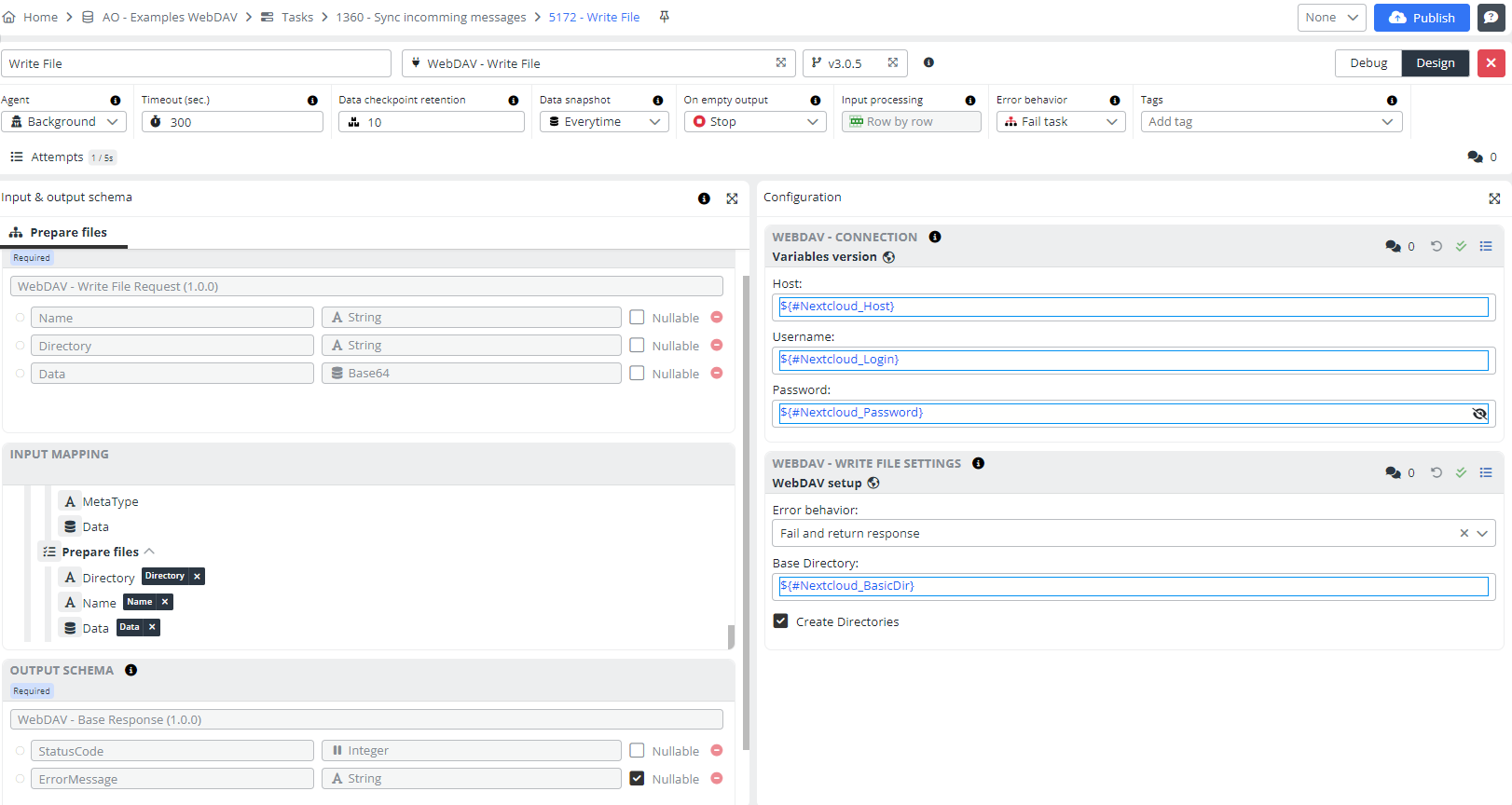Click the Base Directory input field
Image resolution: width=1512 pixels, height=805 pixels.
click(1133, 586)
